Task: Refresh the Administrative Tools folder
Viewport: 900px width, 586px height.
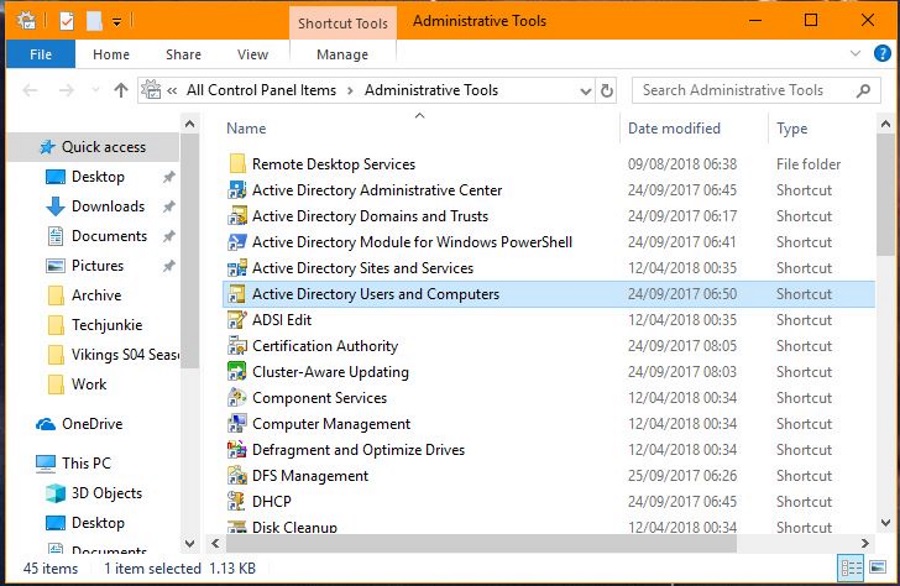Action: (607, 90)
